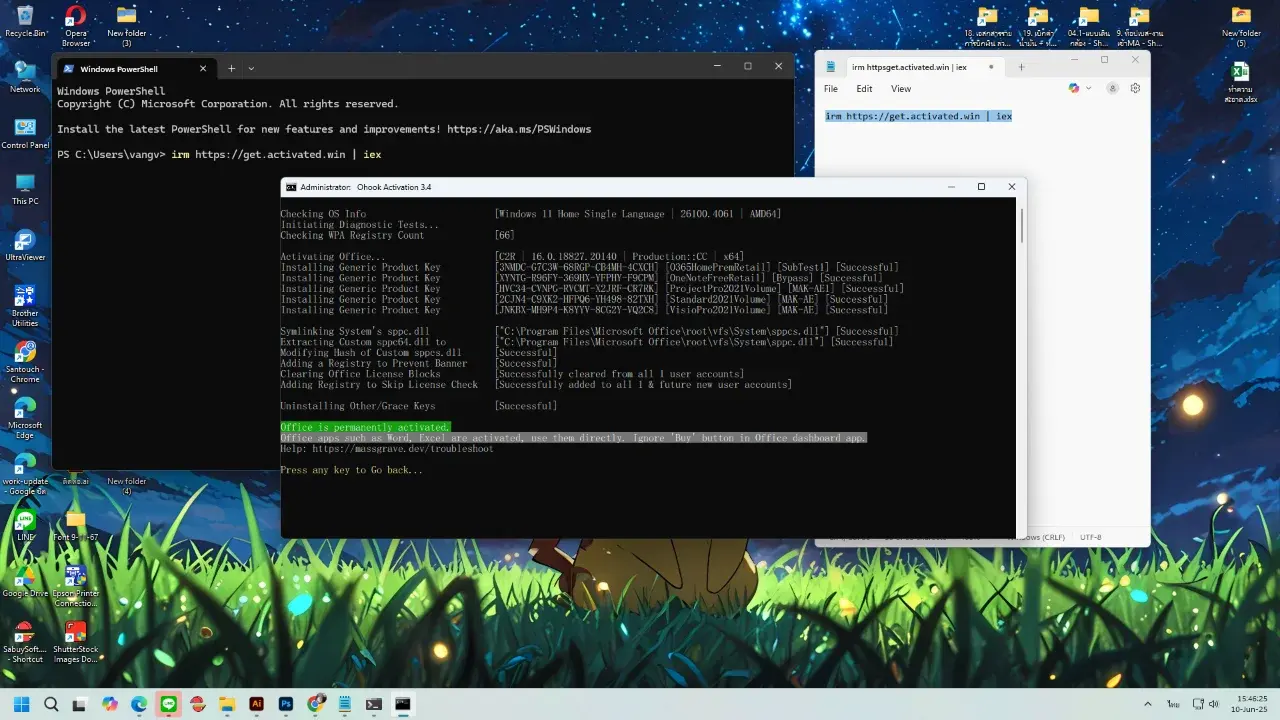The width and height of the screenshot is (1280, 720).
Task: Open the View menu in Notepad
Action: pyautogui.click(x=901, y=89)
